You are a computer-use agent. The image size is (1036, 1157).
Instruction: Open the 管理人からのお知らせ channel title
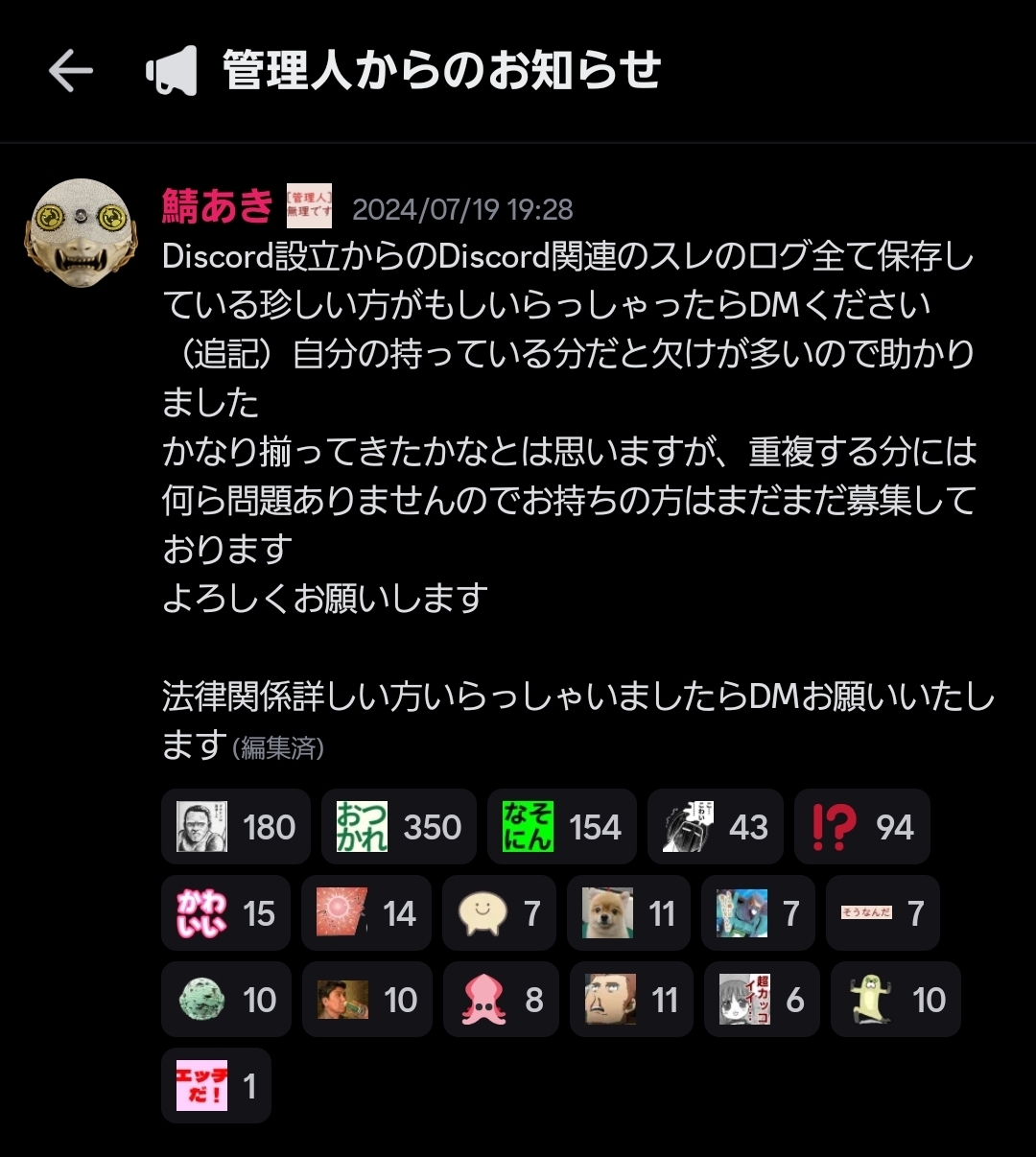pyautogui.click(x=442, y=71)
